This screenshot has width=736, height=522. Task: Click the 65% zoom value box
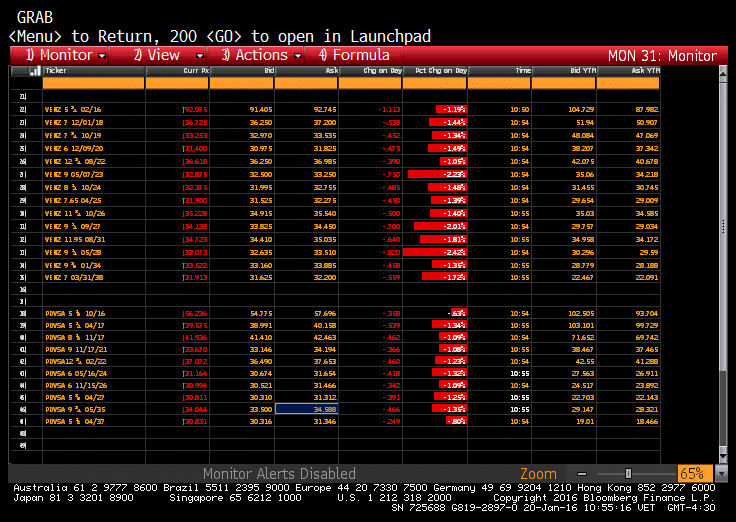point(695,474)
